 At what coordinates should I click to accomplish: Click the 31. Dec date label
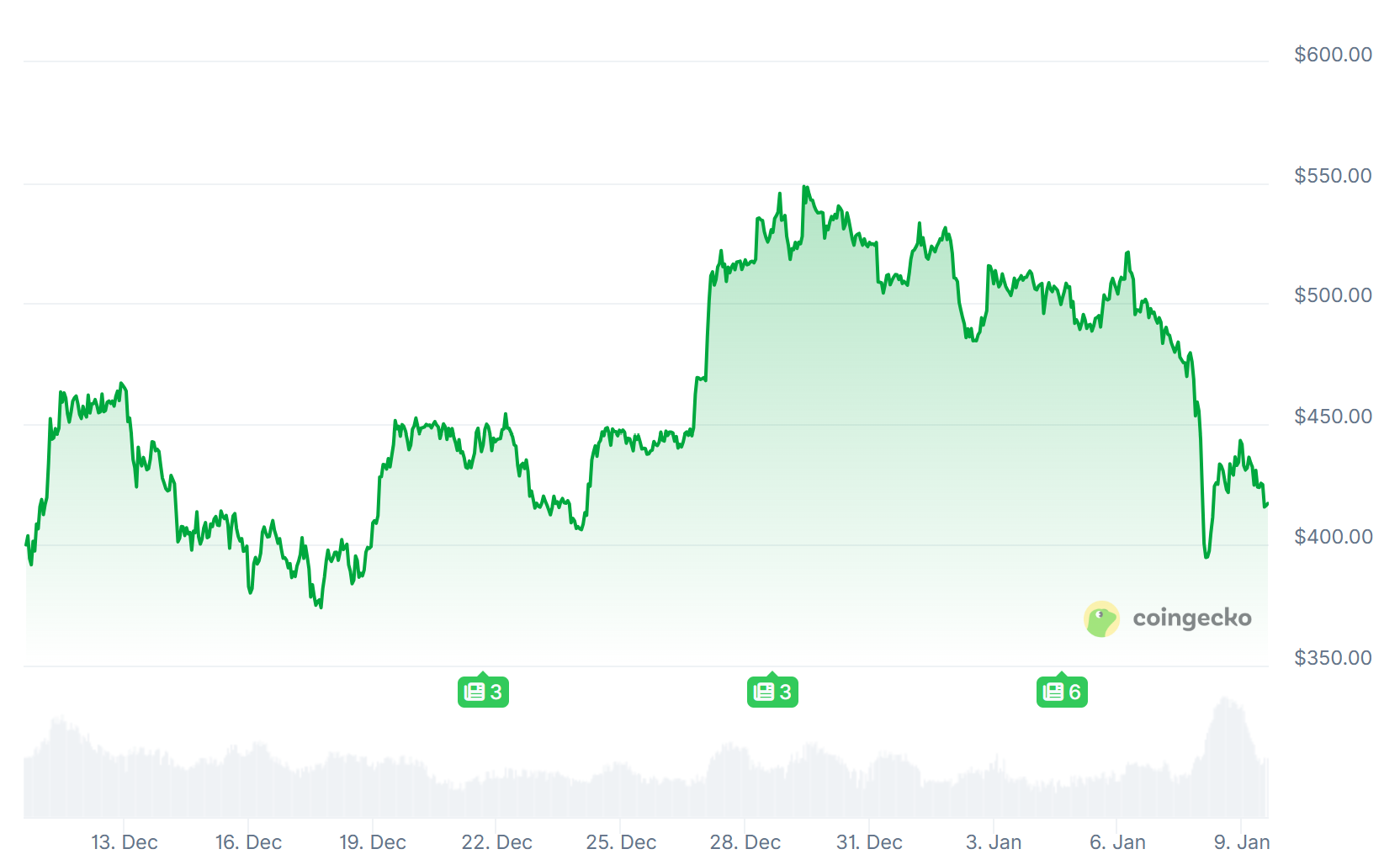869,842
